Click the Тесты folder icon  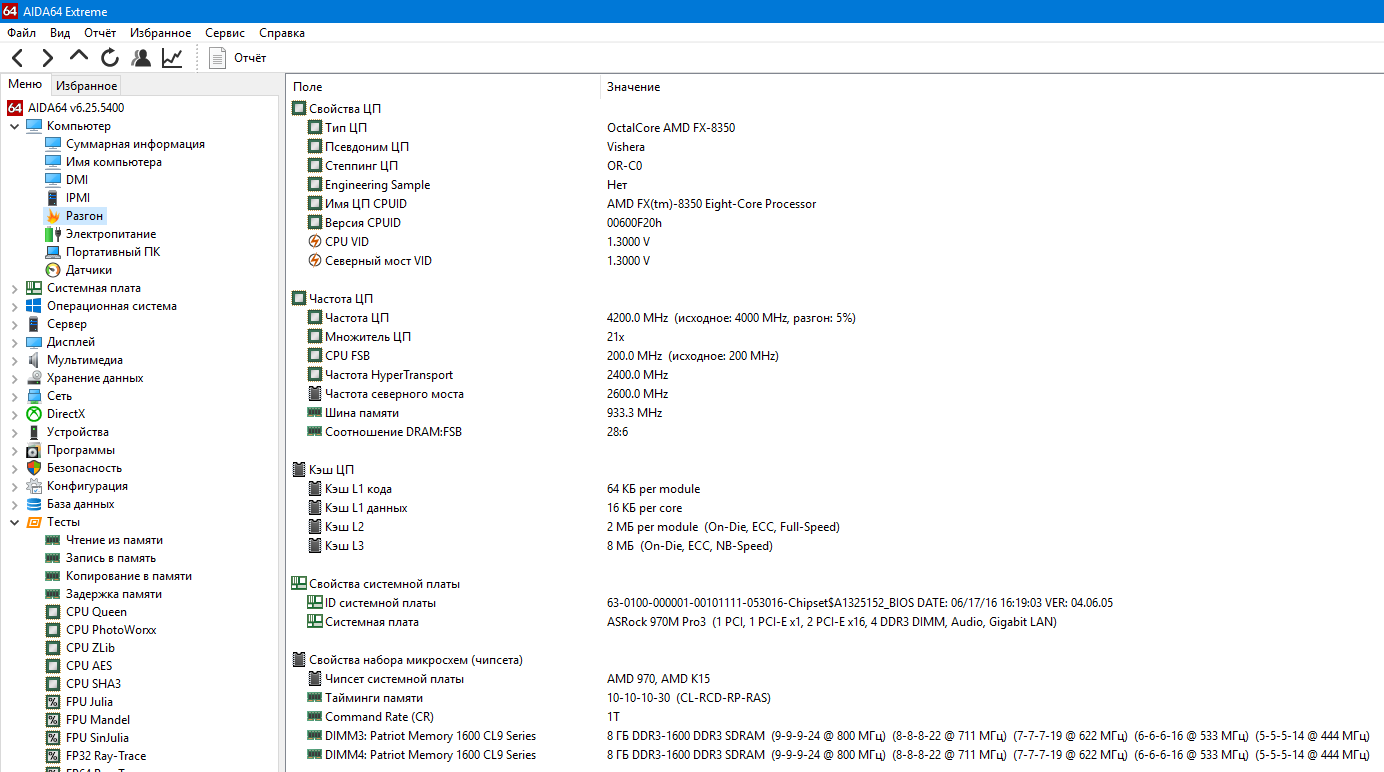tap(34, 522)
